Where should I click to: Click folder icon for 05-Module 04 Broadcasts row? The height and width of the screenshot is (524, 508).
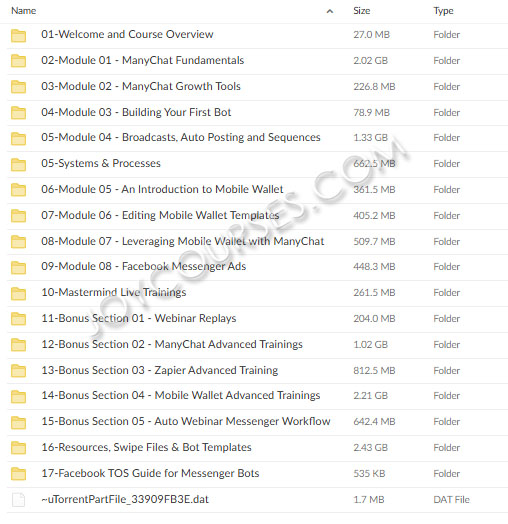(18, 138)
